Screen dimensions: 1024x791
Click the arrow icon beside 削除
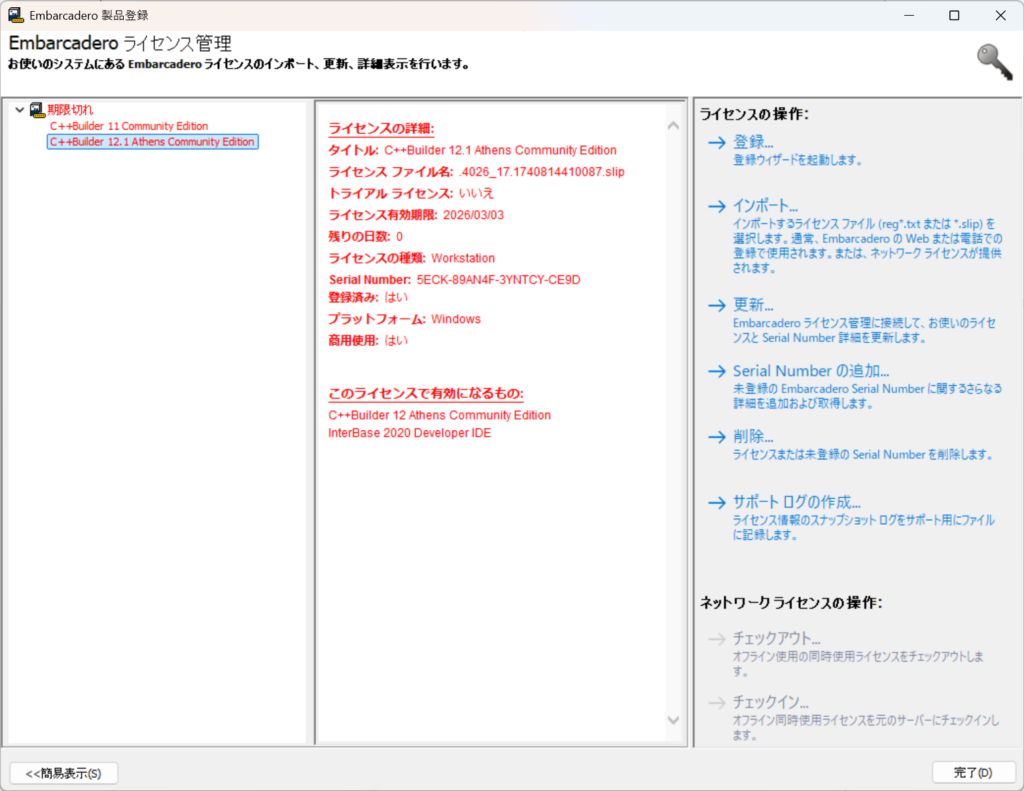click(x=715, y=437)
